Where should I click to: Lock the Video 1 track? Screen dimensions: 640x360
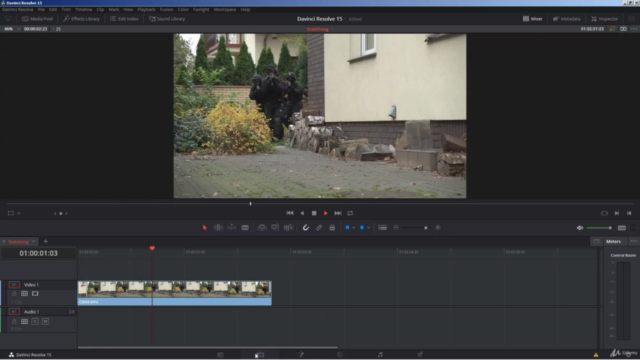tap(14, 293)
